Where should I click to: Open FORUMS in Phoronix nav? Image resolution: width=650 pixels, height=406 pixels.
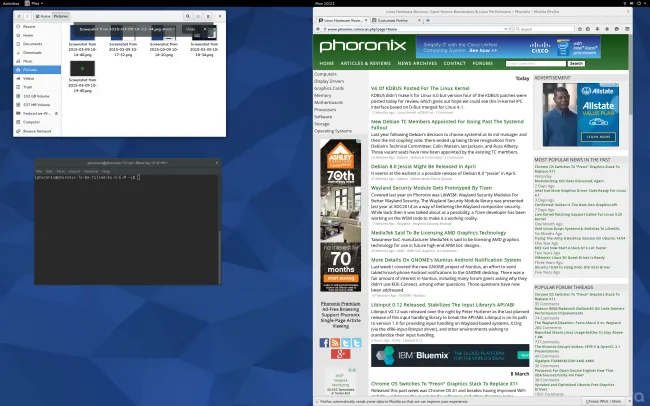483,63
